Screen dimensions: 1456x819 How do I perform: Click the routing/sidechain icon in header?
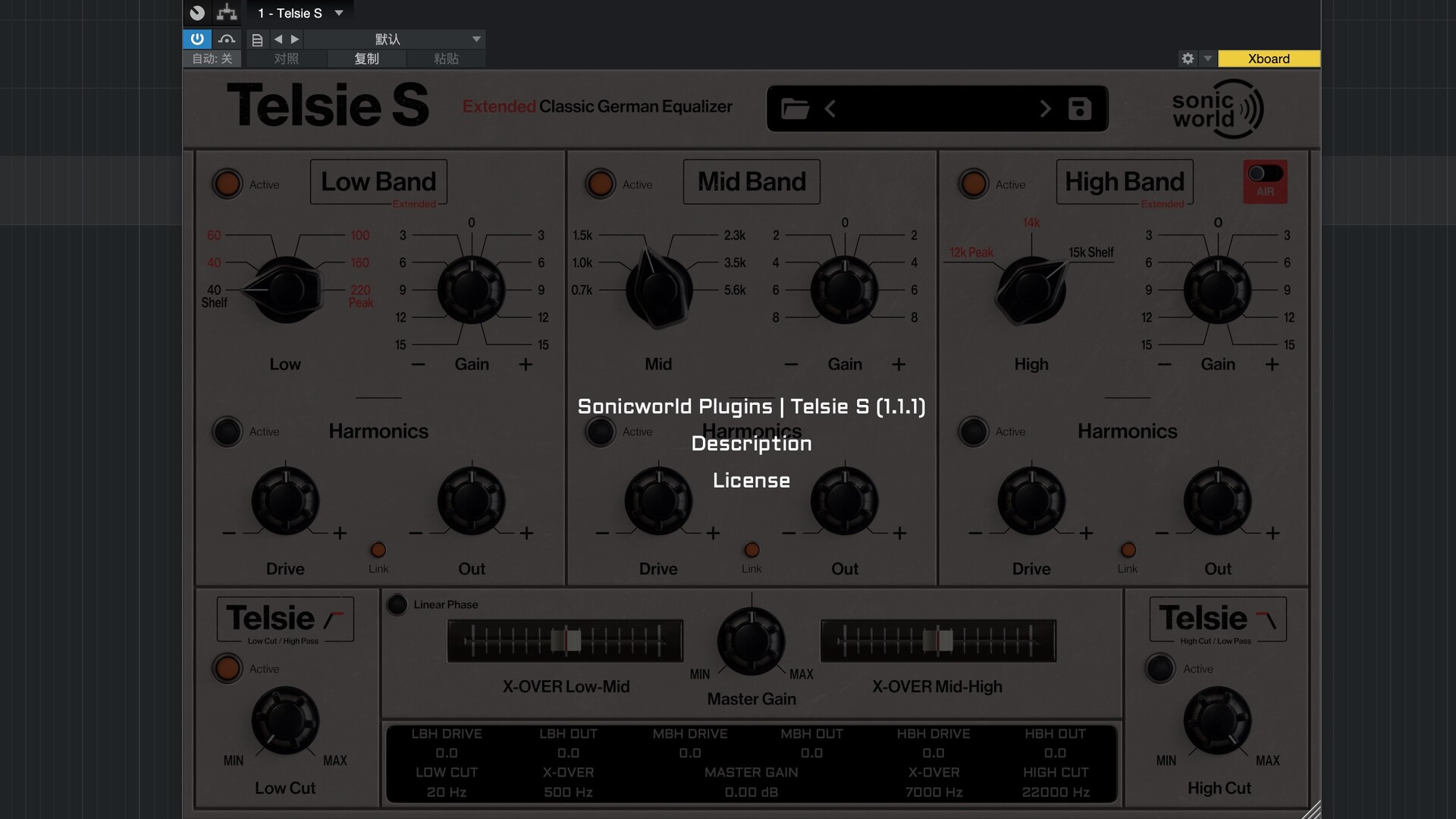(x=227, y=13)
